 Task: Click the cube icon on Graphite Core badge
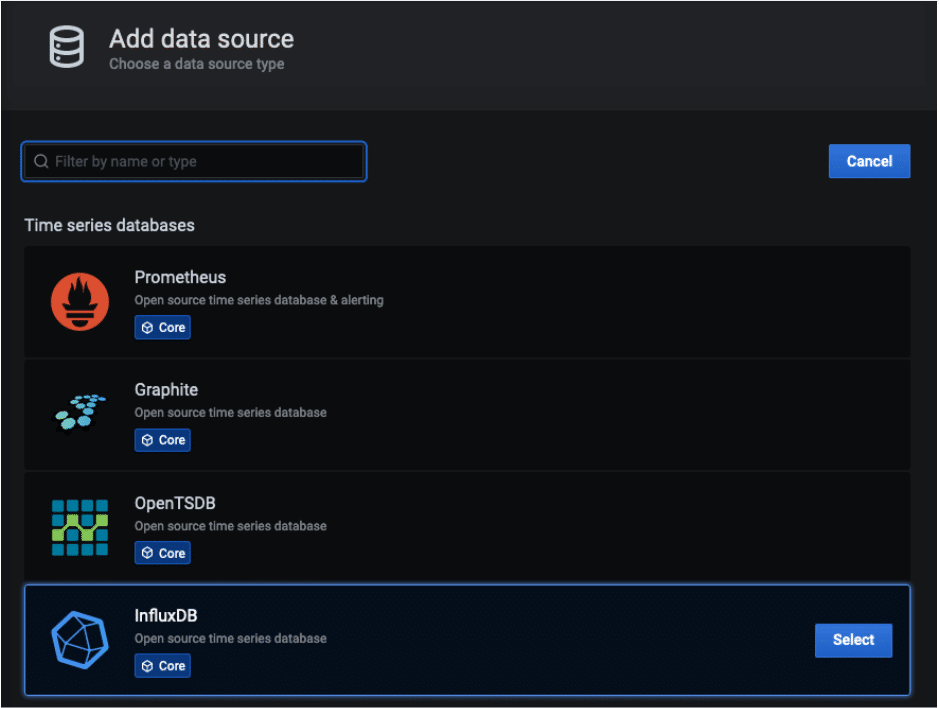(149, 440)
